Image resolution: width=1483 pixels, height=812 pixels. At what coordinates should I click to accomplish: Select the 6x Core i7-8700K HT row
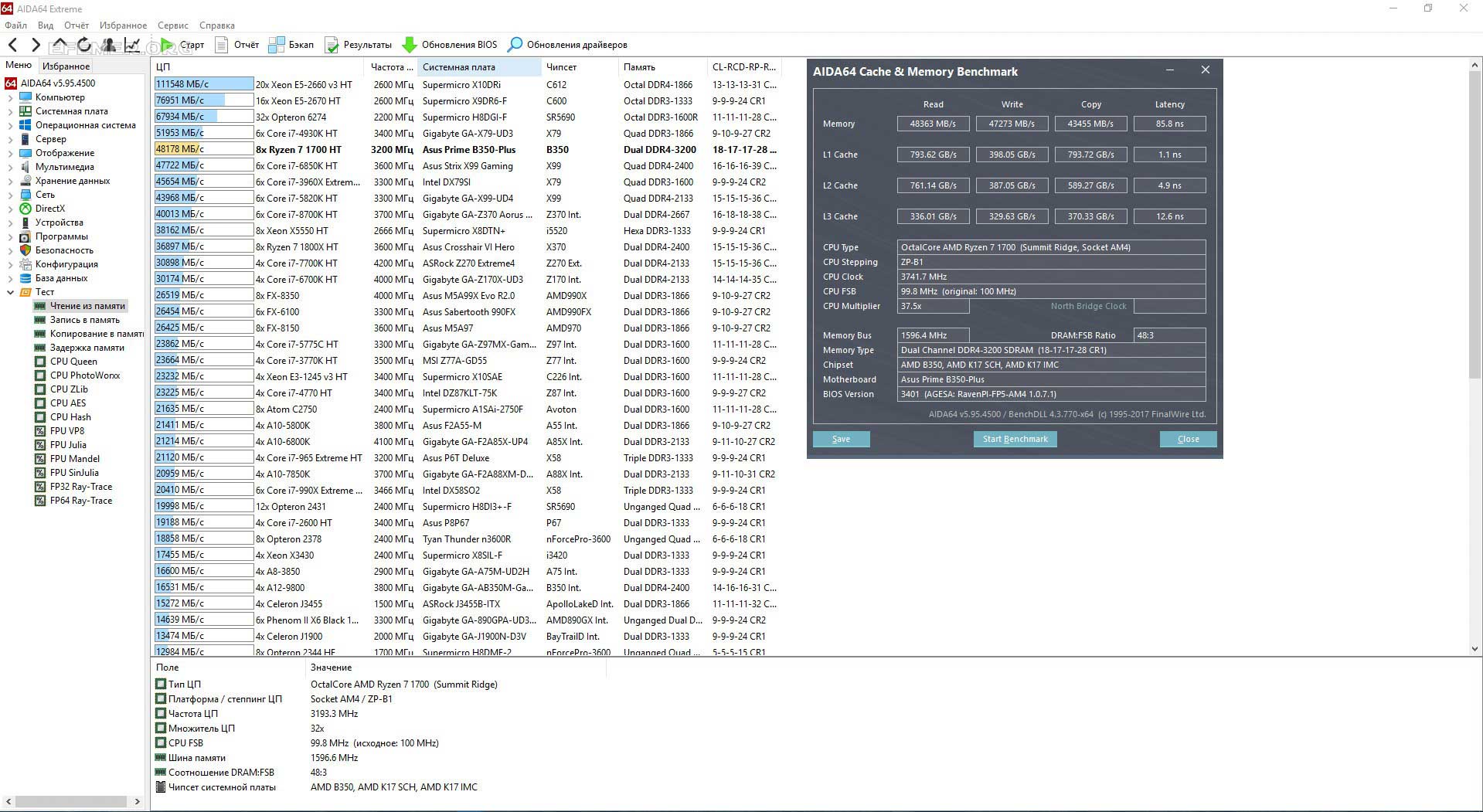(466, 215)
